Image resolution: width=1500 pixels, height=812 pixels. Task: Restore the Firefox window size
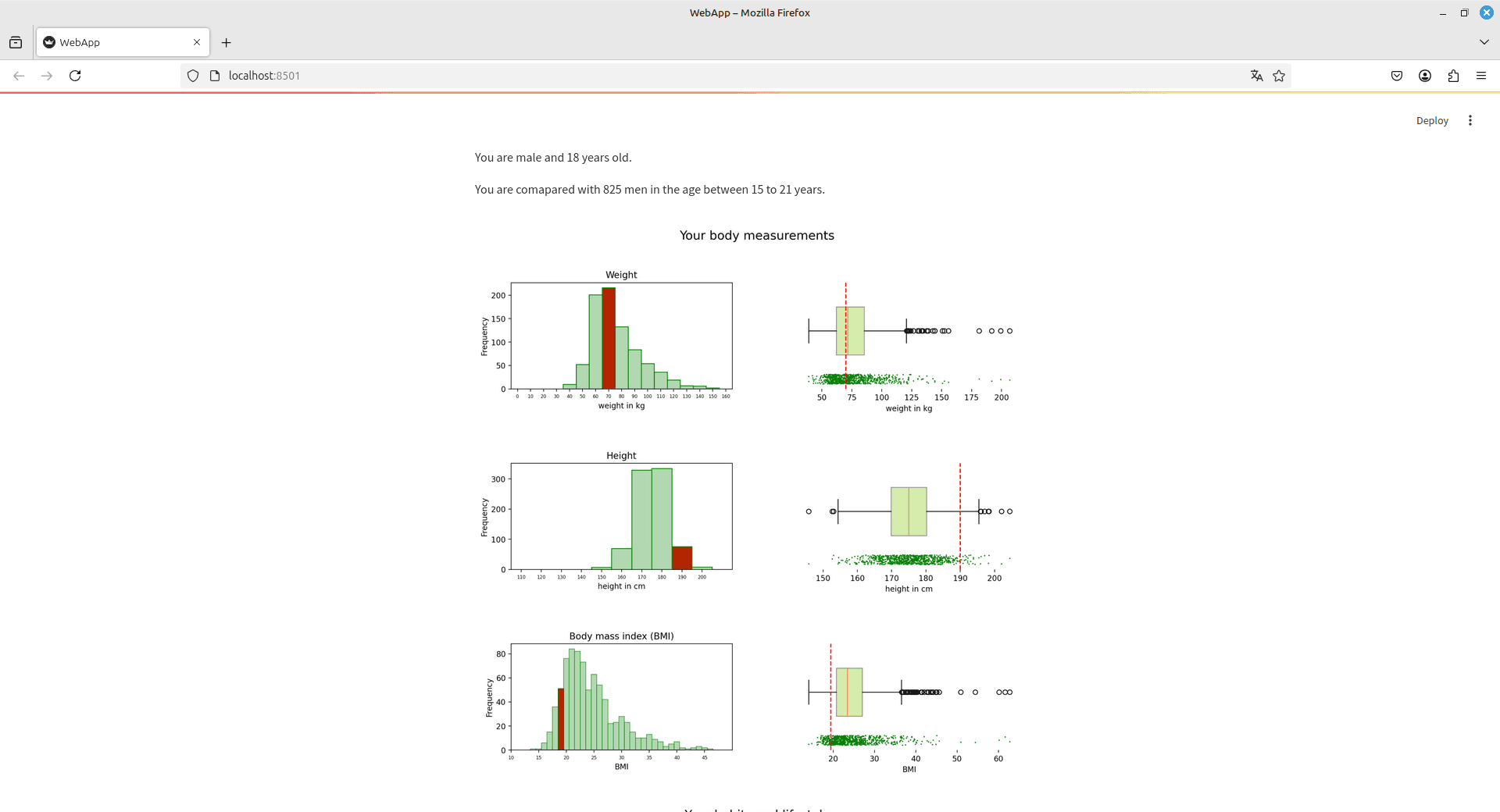1464,13
